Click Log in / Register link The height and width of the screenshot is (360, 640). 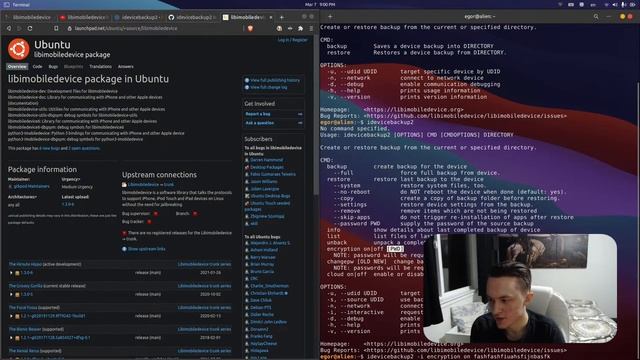click(x=293, y=40)
